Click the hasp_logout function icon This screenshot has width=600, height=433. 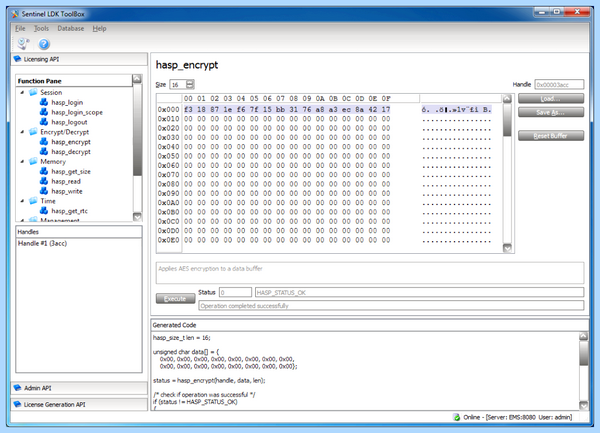44,122
